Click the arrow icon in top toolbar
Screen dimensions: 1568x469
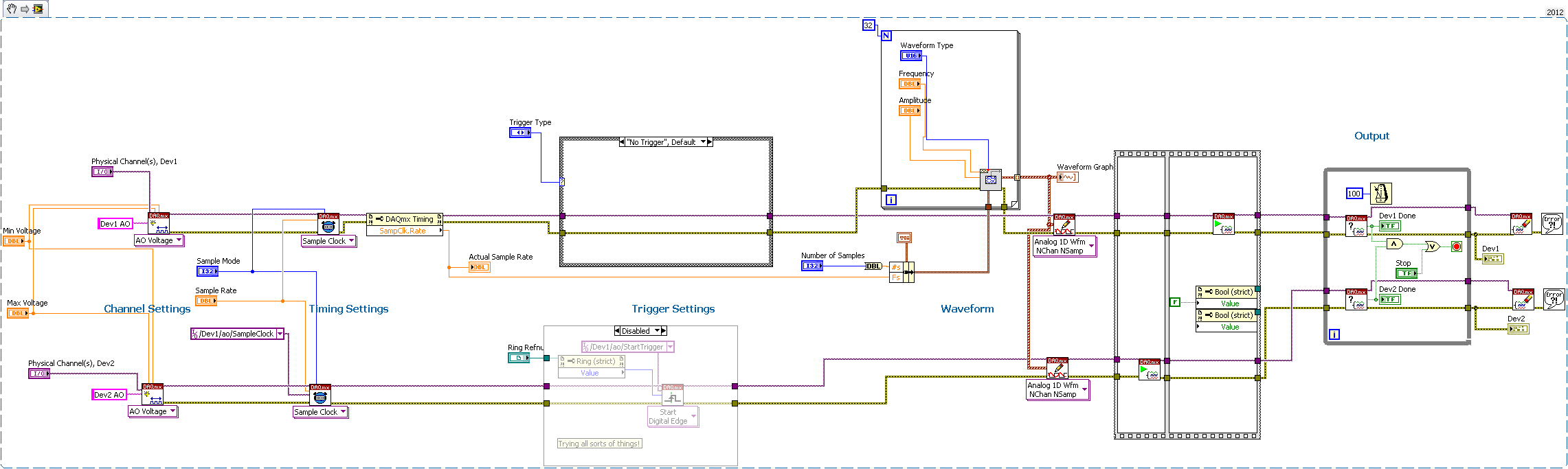point(25,9)
